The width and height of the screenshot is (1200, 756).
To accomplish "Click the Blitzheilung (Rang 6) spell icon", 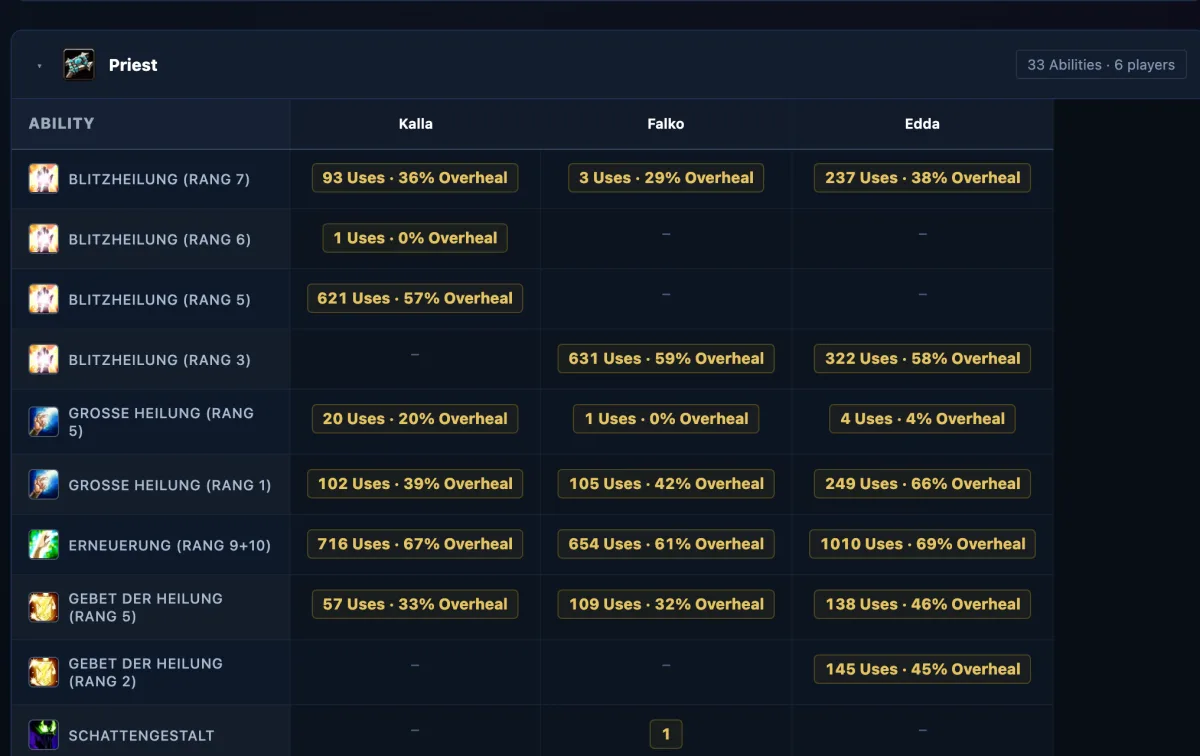I will coord(44,239).
